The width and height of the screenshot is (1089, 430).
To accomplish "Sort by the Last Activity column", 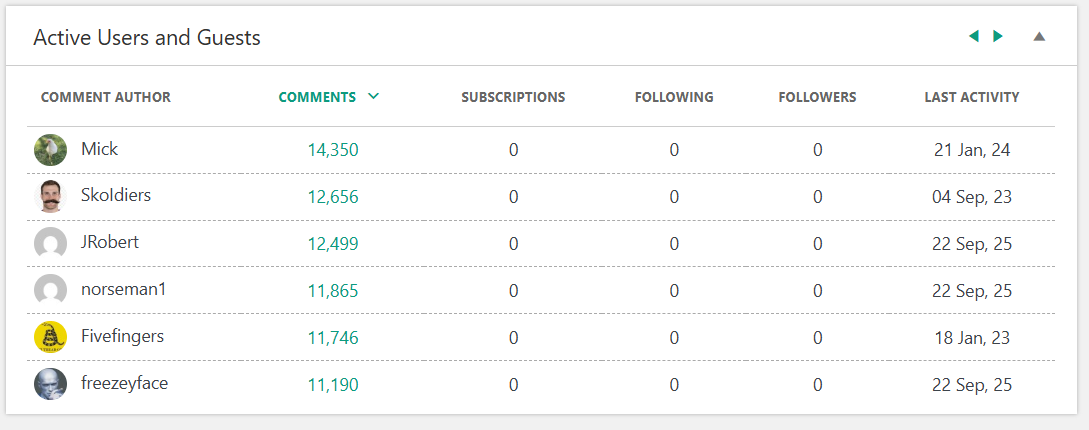I will 971,97.
